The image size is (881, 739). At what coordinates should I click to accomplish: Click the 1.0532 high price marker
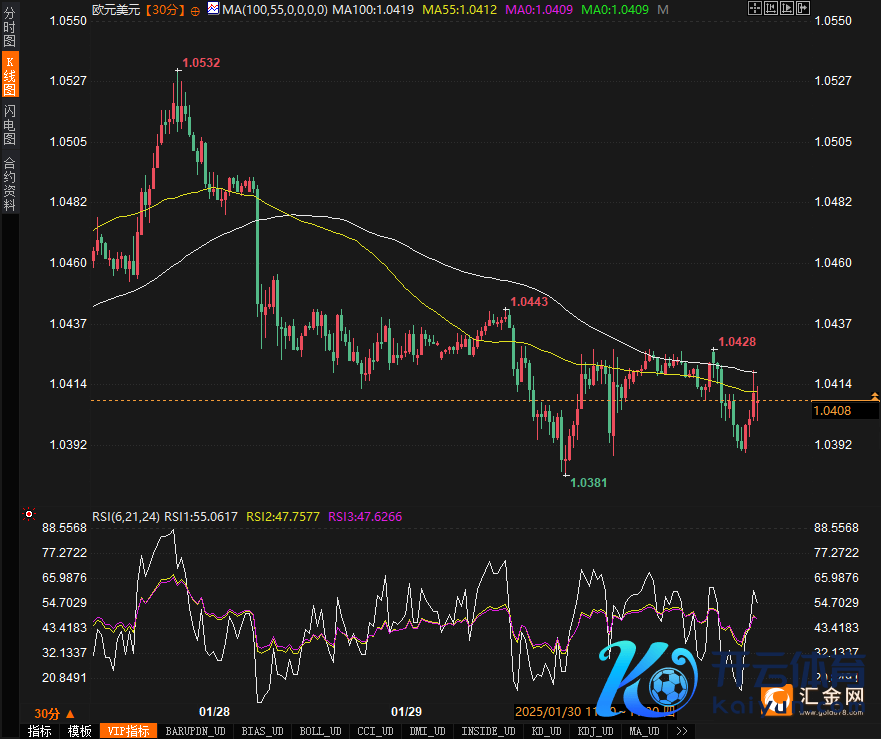[200, 62]
